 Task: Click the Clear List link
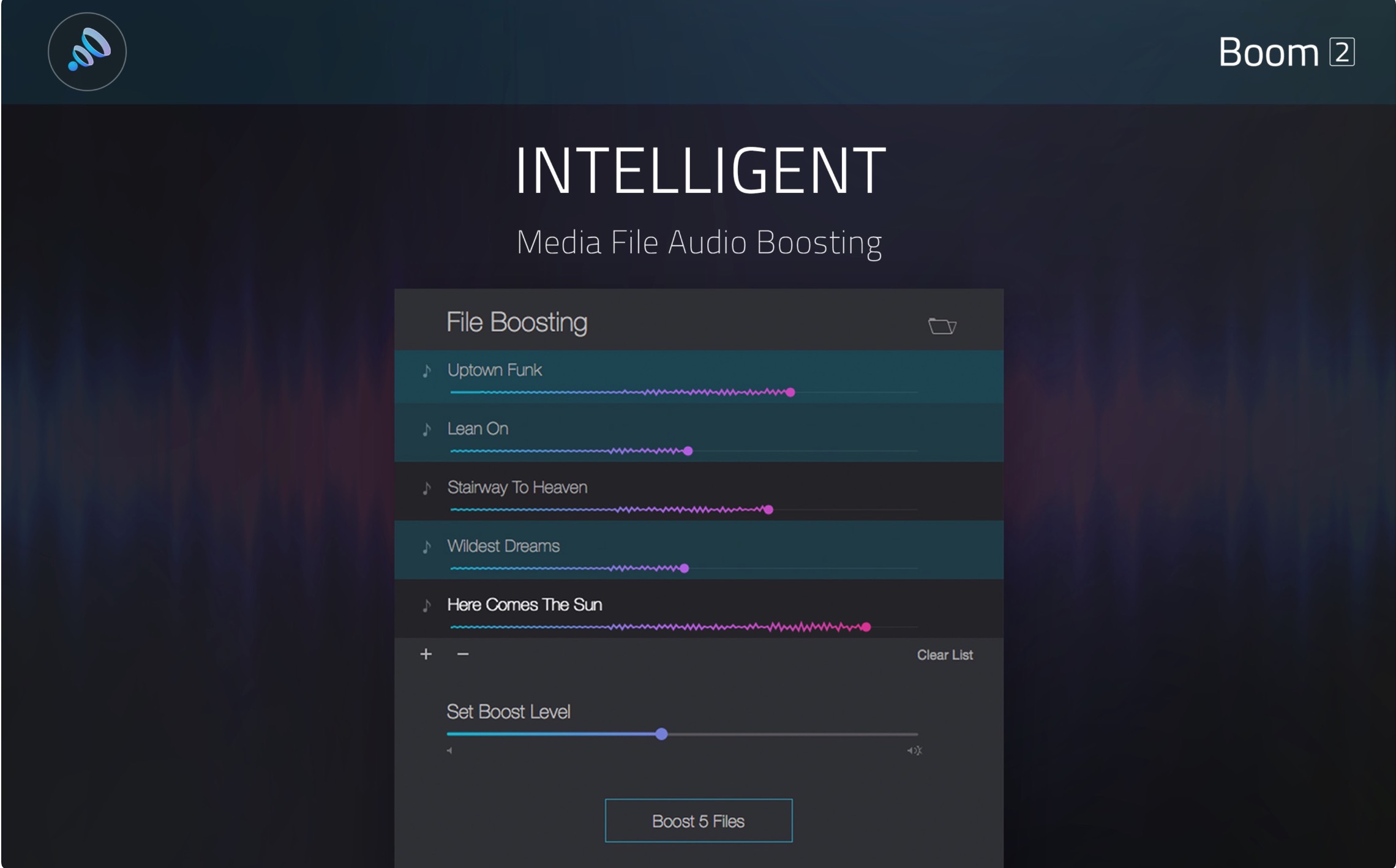945,655
